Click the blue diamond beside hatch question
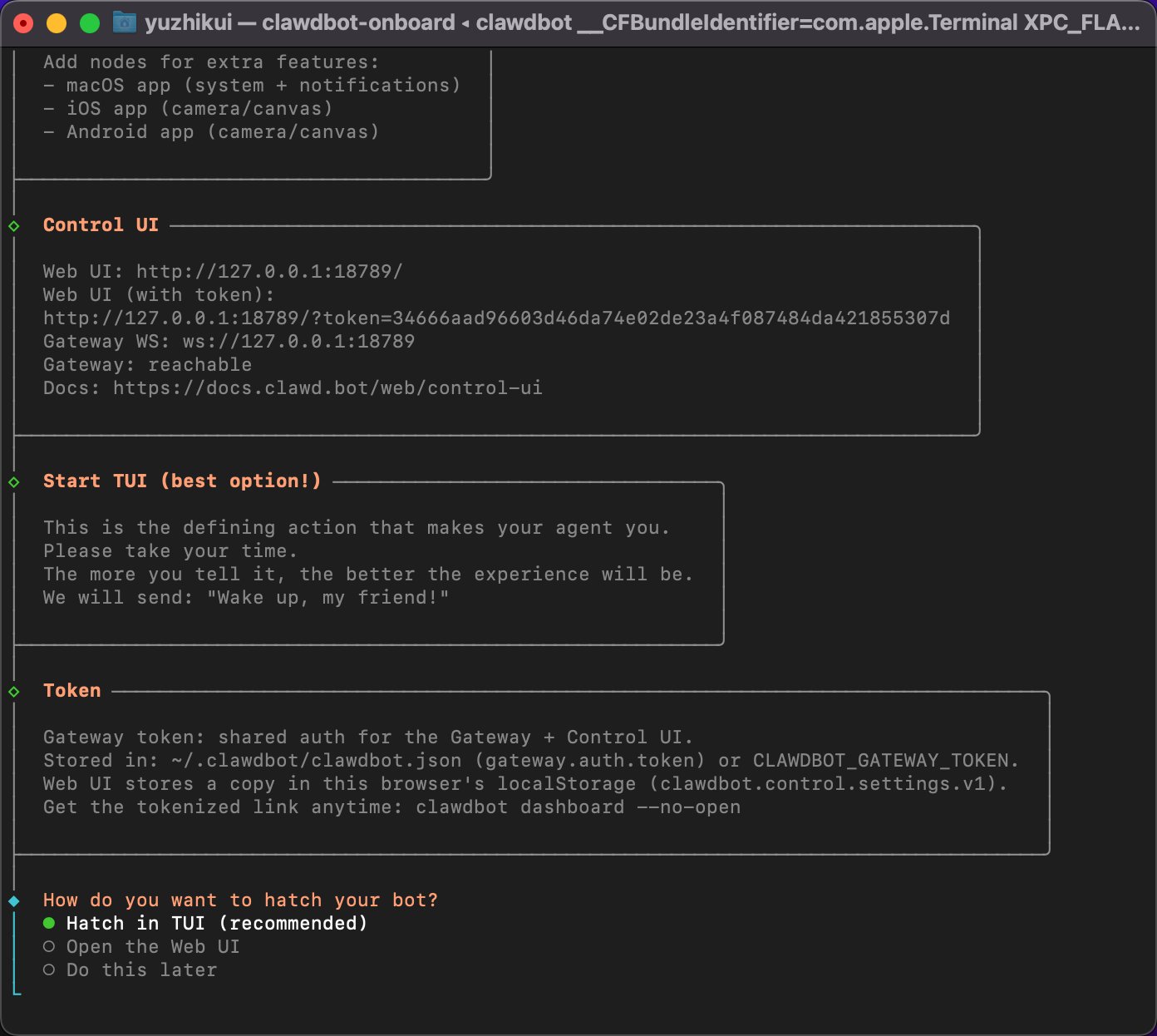The image size is (1157, 1036). tap(14, 900)
